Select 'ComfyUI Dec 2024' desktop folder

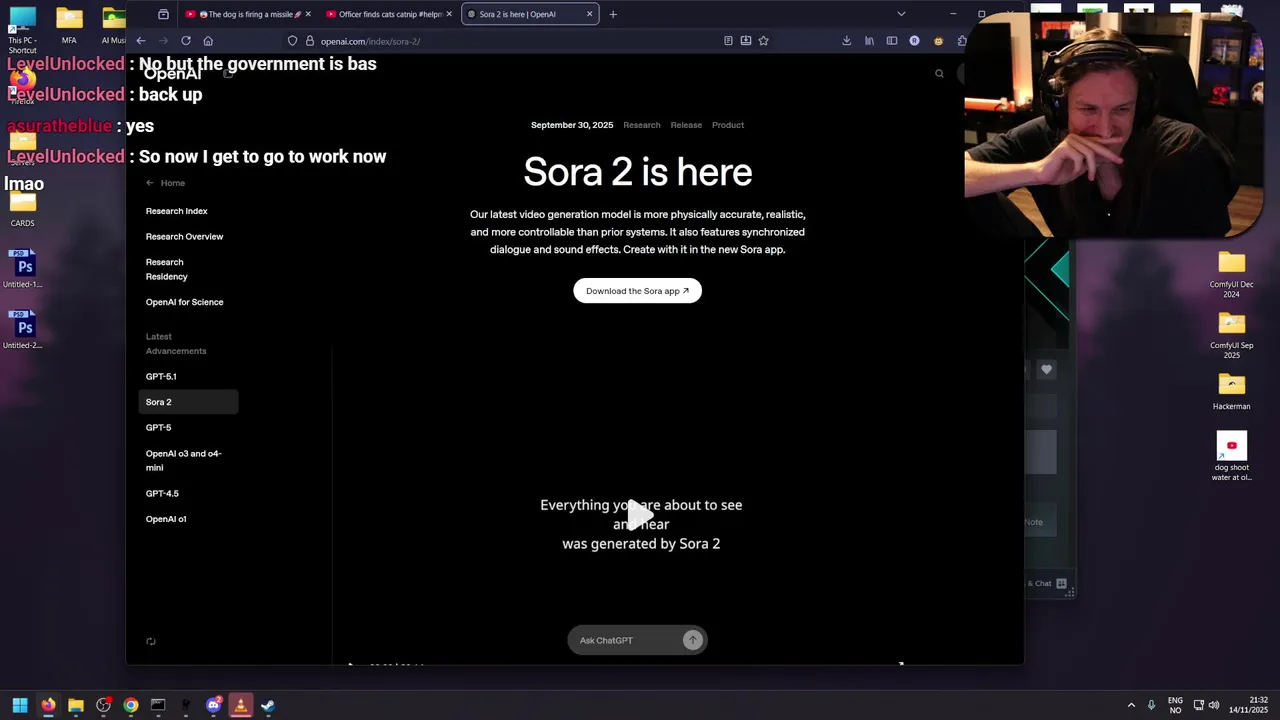point(1231,274)
